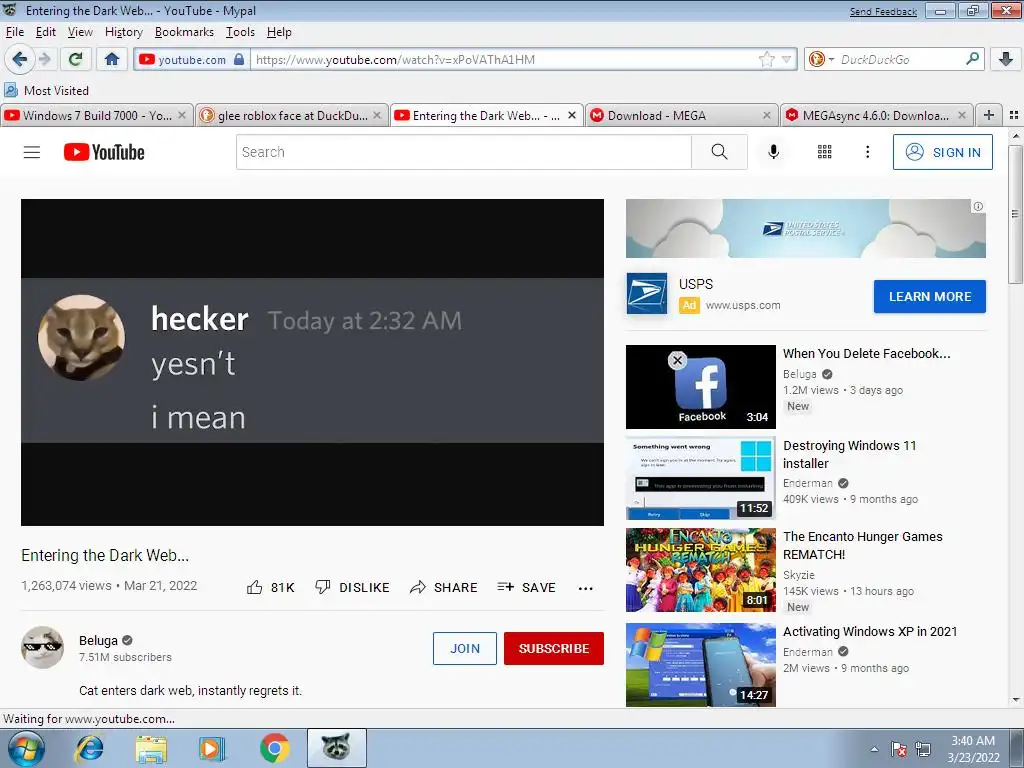Click the page vertical scrollbar
This screenshot has height=768, width=1024.
click(1015, 216)
